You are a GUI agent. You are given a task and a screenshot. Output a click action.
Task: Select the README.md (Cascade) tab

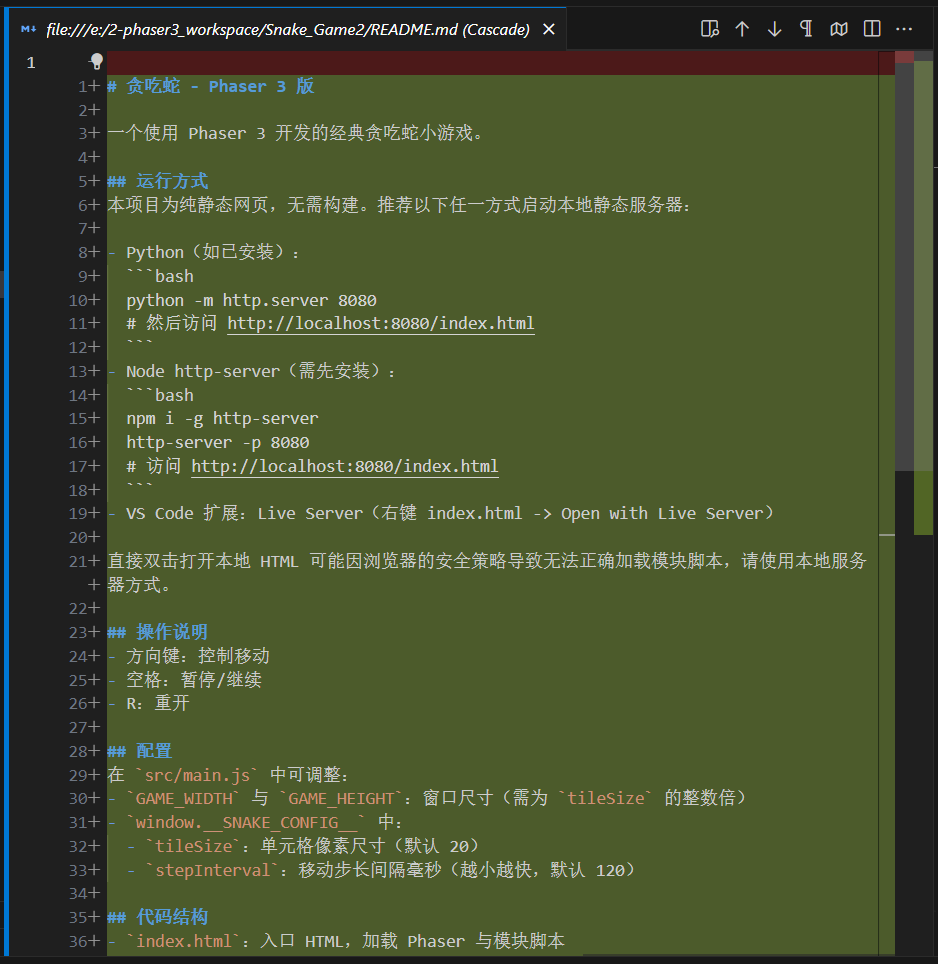pyautogui.click(x=288, y=30)
